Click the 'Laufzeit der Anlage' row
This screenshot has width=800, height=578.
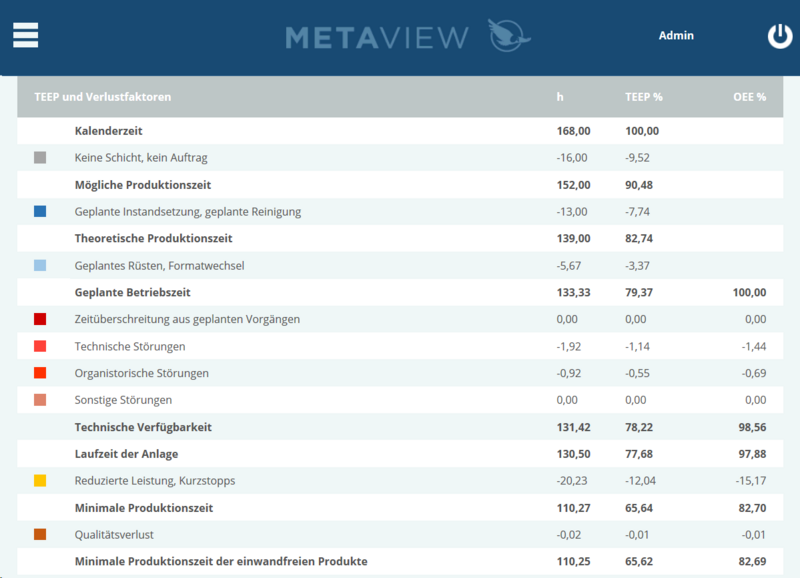tap(126, 453)
